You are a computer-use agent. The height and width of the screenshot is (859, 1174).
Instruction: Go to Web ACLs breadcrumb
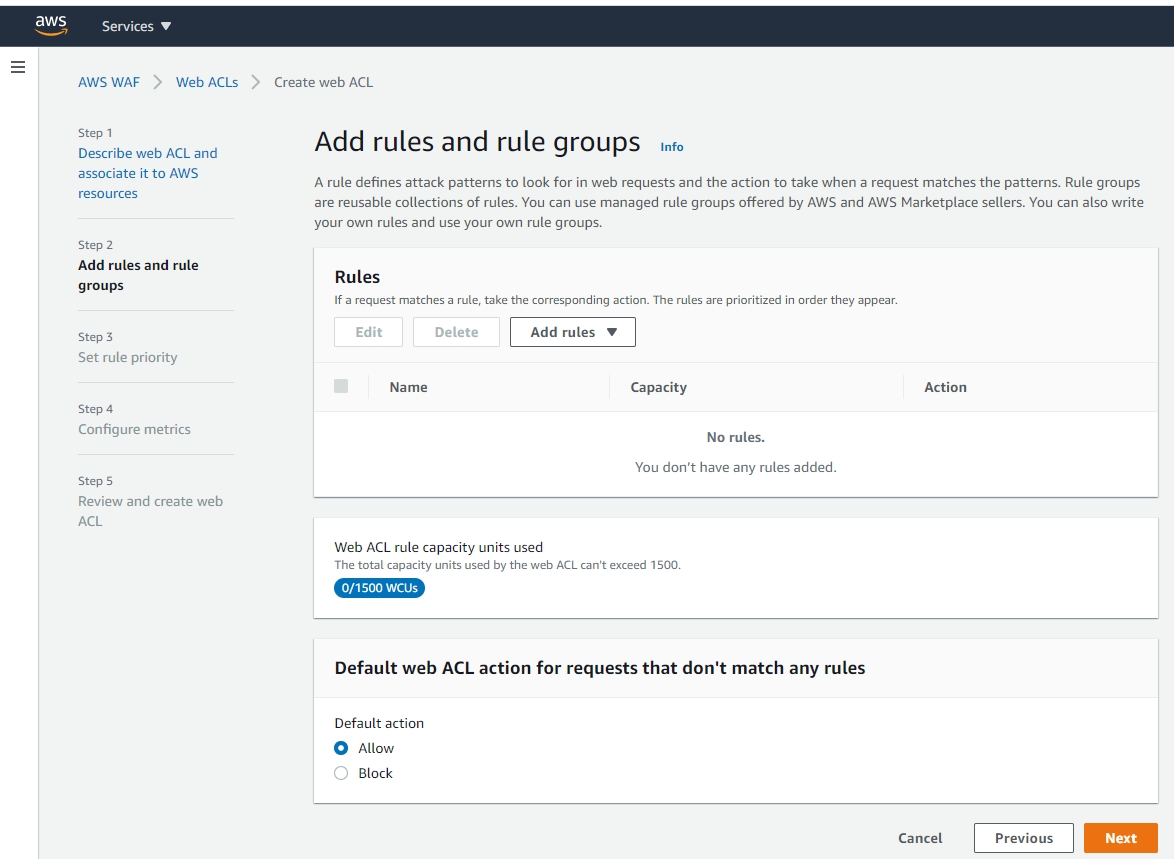(x=207, y=82)
